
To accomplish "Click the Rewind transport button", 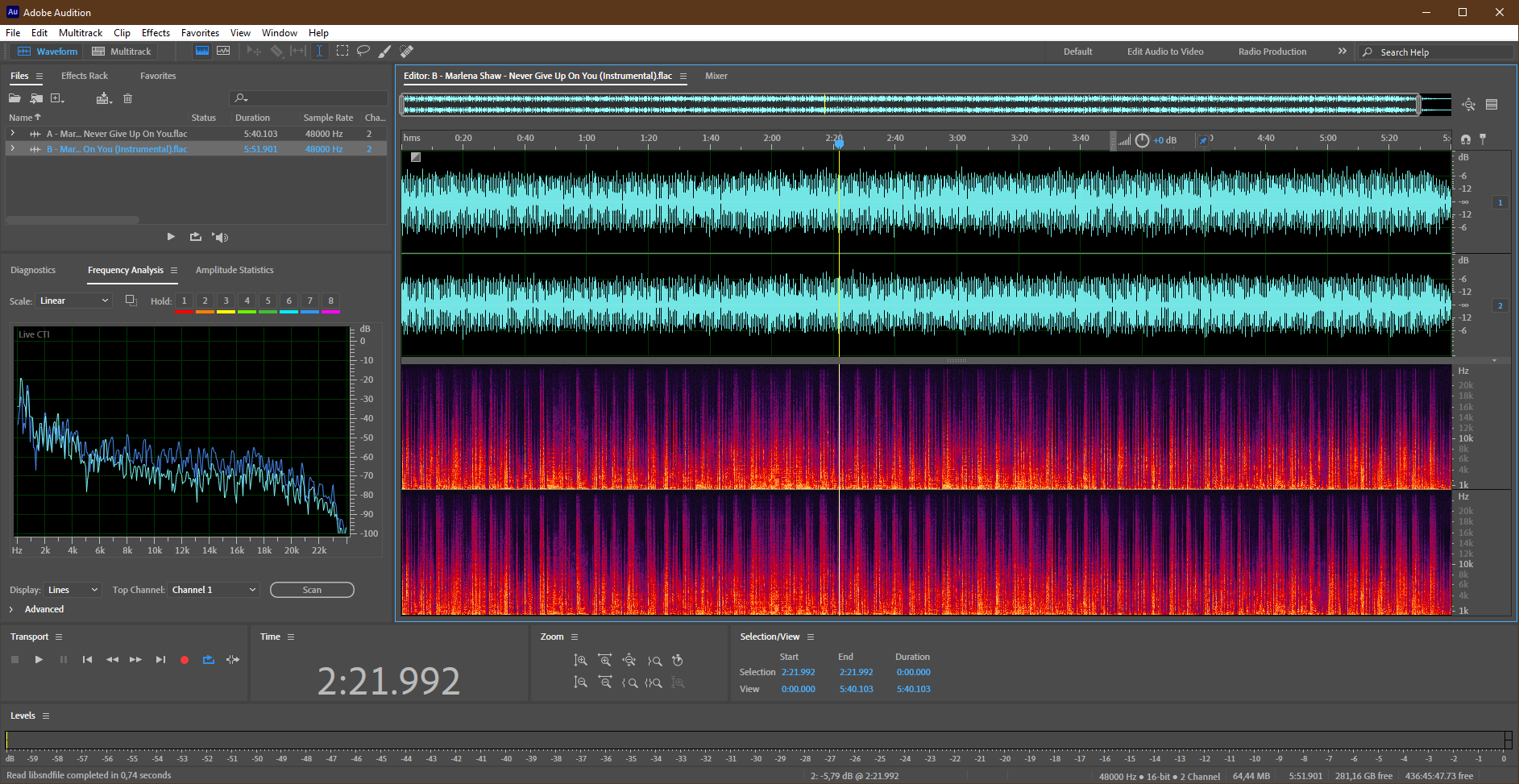I will [x=112, y=660].
